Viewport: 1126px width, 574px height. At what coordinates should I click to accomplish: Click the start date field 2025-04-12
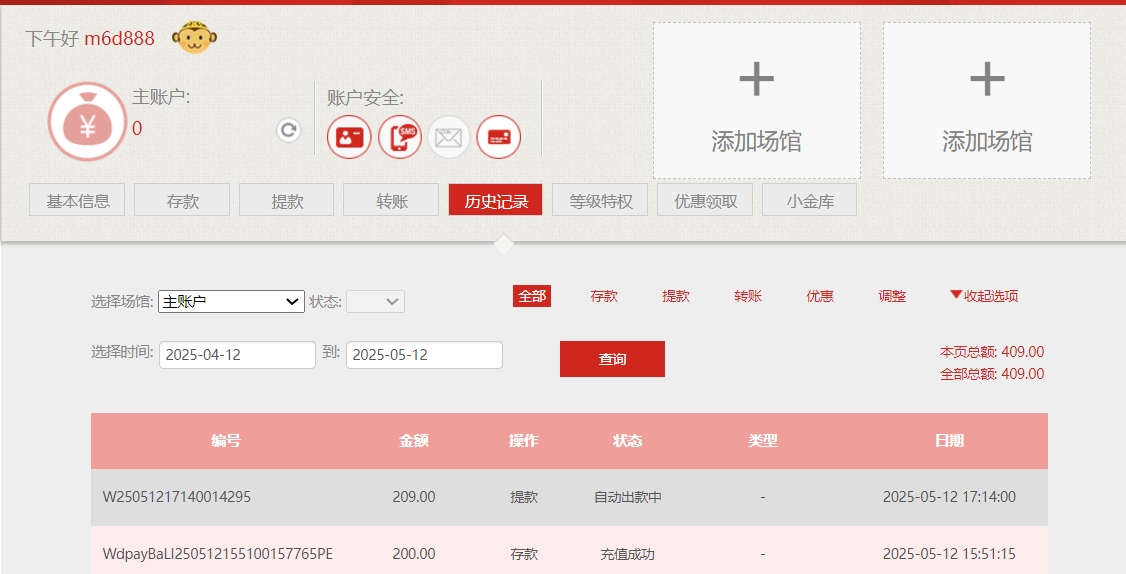pos(237,355)
